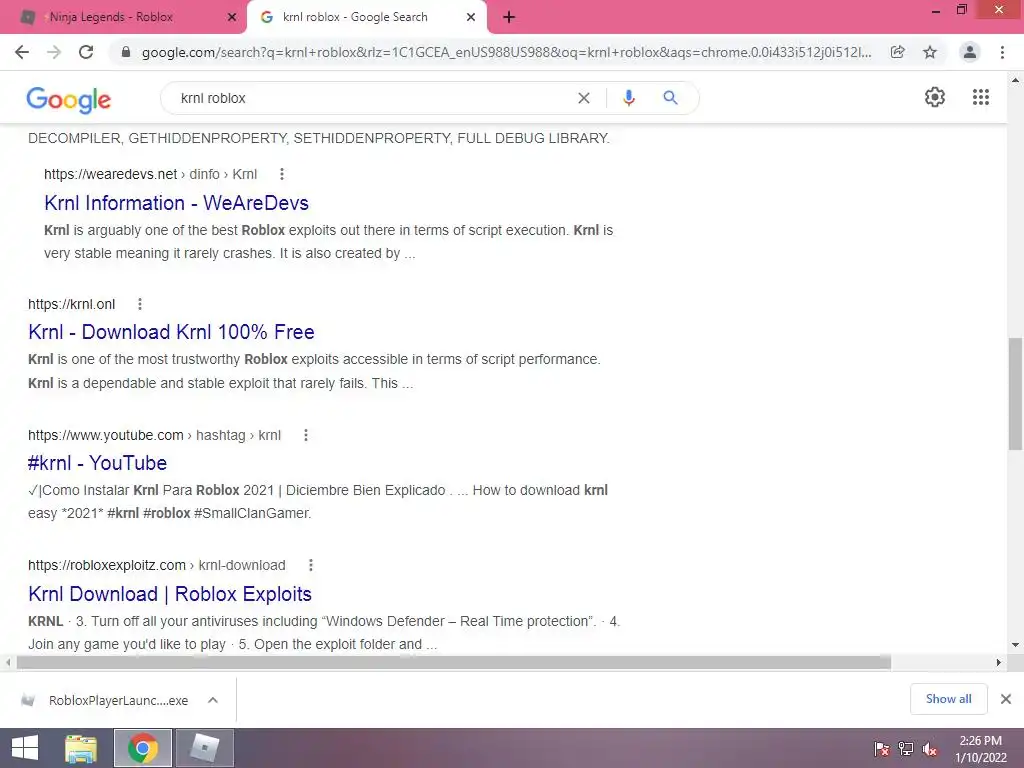Submit search with magnifier icon
The height and width of the screenshot is (768, 1024).
[670, 98]
